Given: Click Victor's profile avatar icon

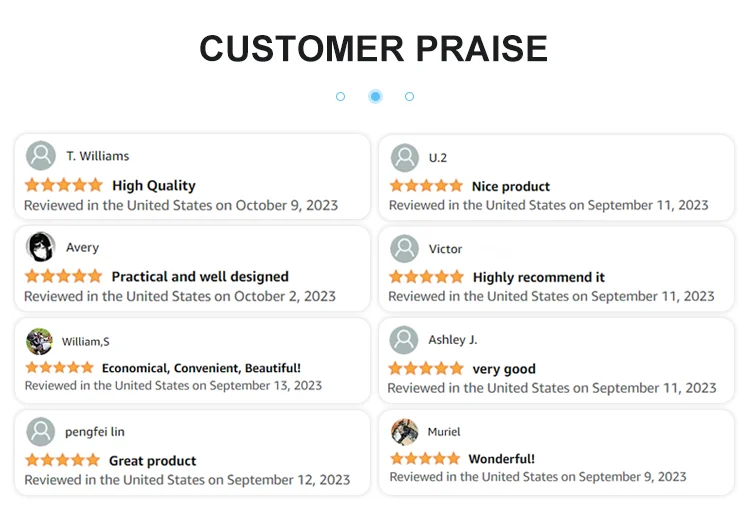Looking at the screenshot, I should click(405, 249).
